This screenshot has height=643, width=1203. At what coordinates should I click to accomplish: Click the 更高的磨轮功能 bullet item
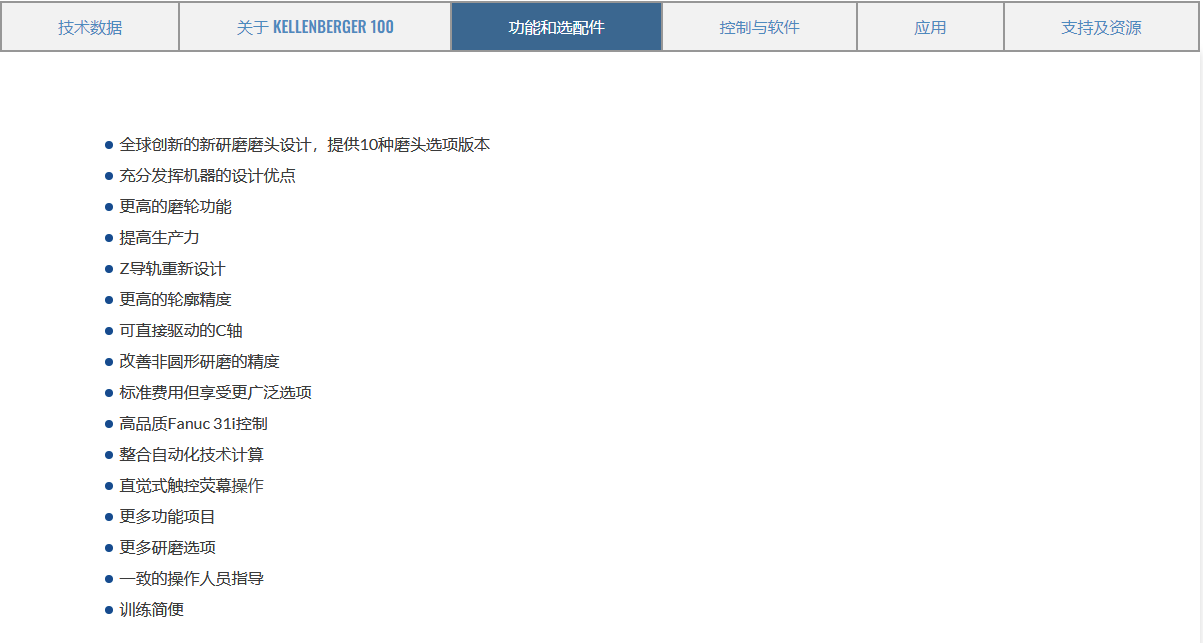[175, 207]
